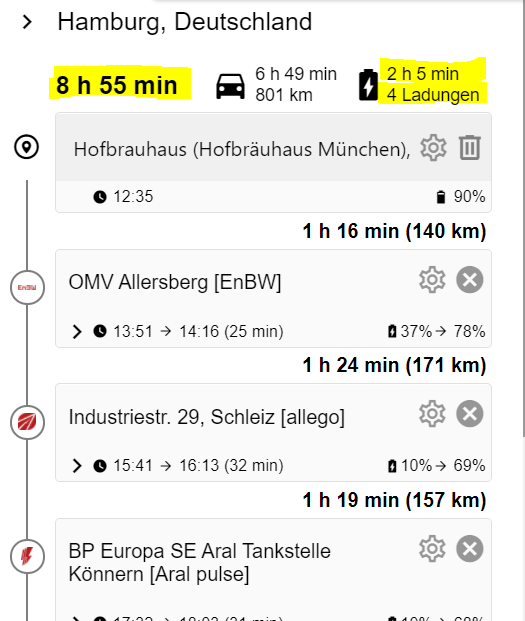The image size is (525, 621).
Task: Select the Hofbrauhaus München waypoint name
Action: (x=242, y=149)
